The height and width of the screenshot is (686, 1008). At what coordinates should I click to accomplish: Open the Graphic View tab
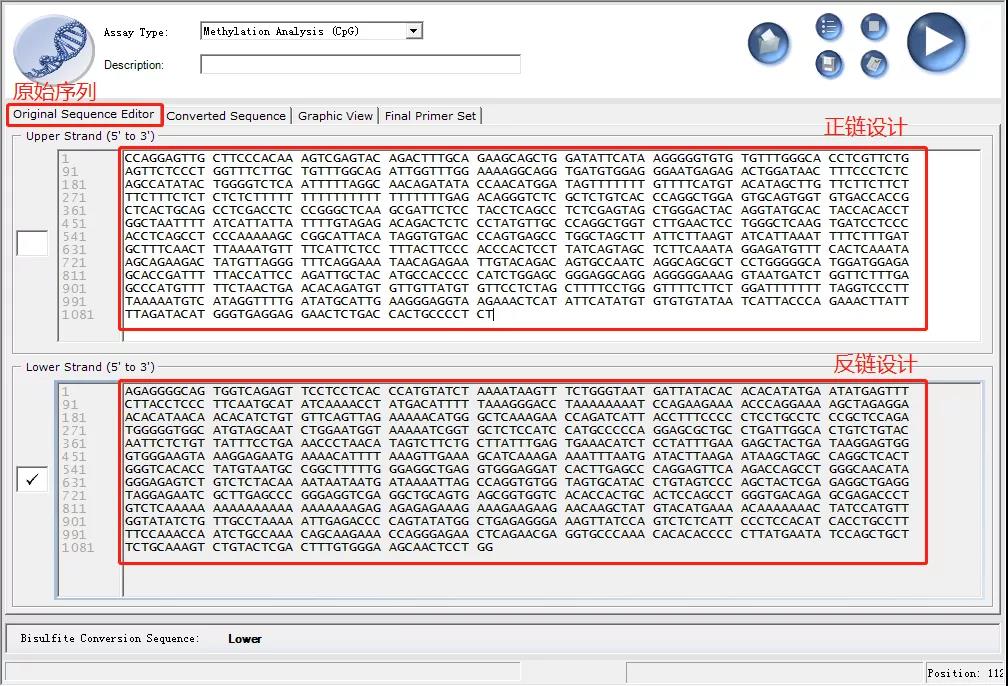pos(335,116)
